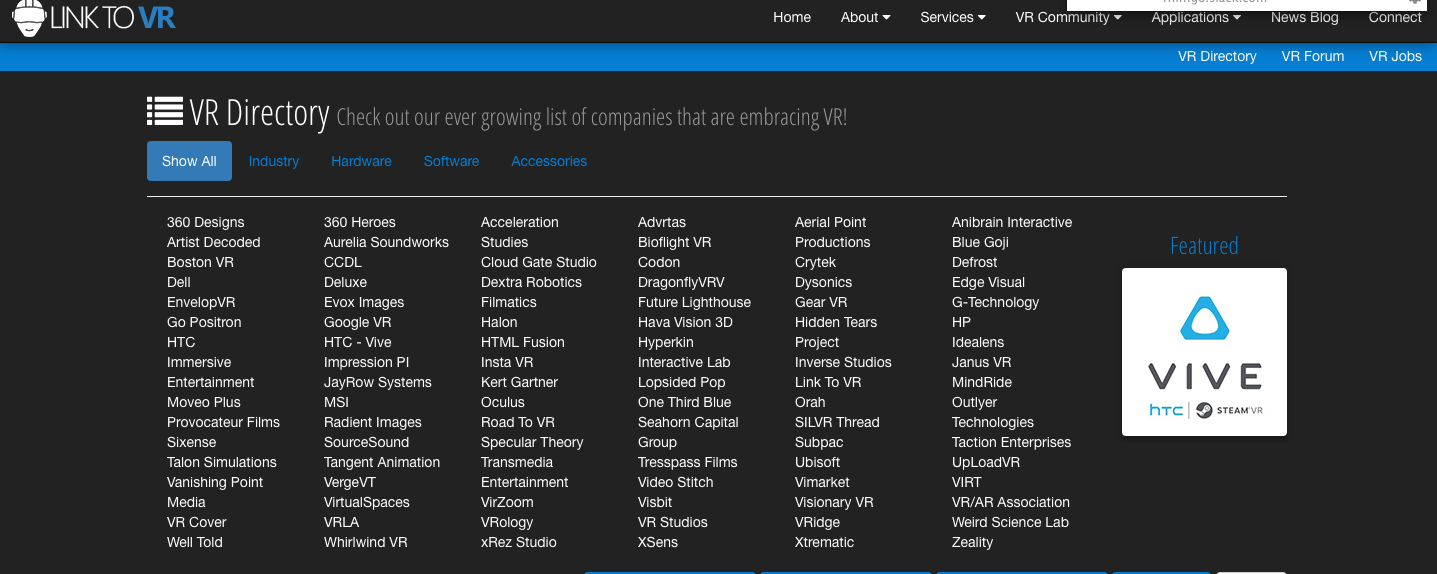Filter directory by Industry

(x=274, y=161)
